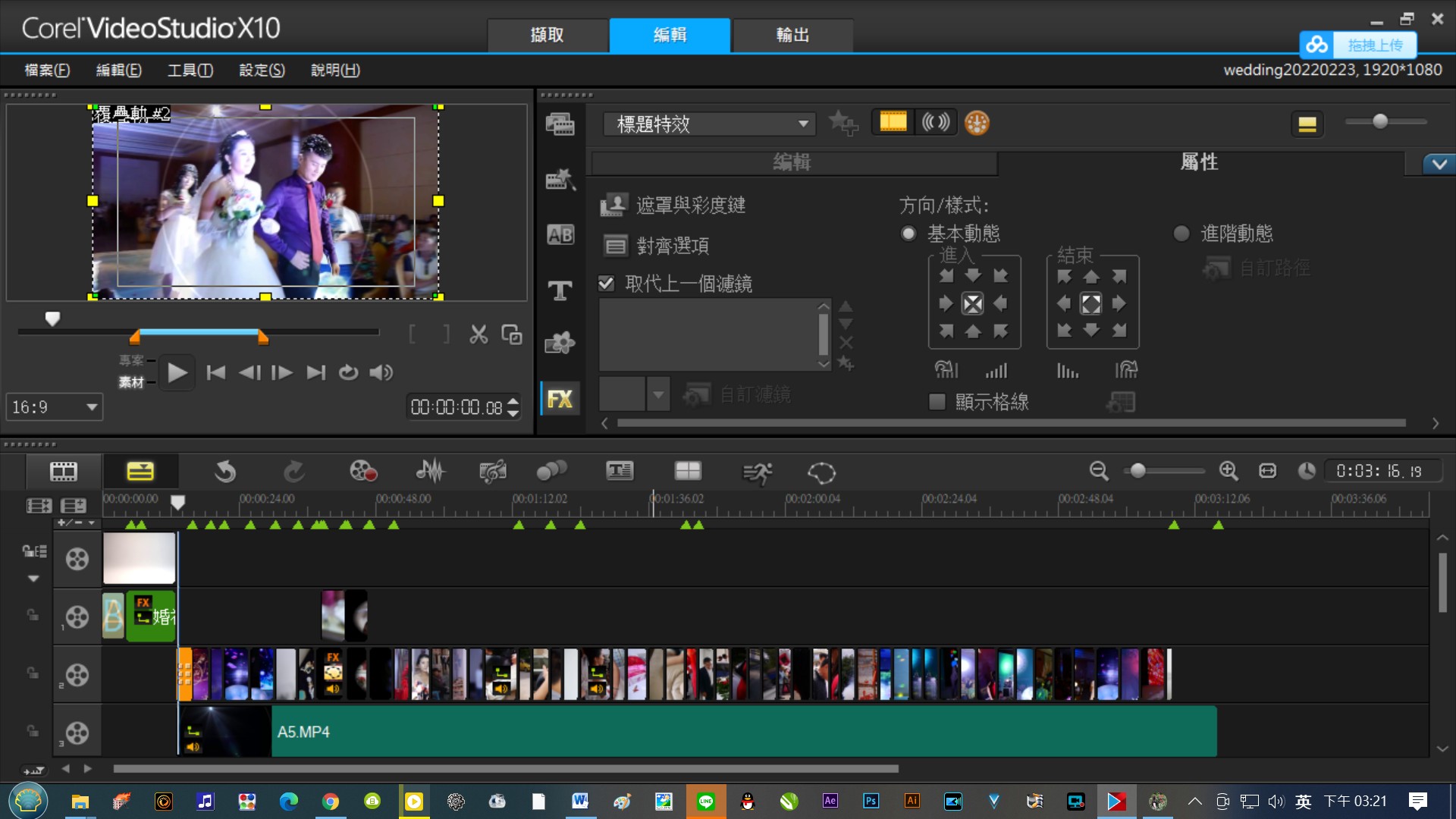Image resolution: width=1456 pixels, height=819 pixels.
Task: Open the Graphic library flower icon
Action: (x=560, y=344)
